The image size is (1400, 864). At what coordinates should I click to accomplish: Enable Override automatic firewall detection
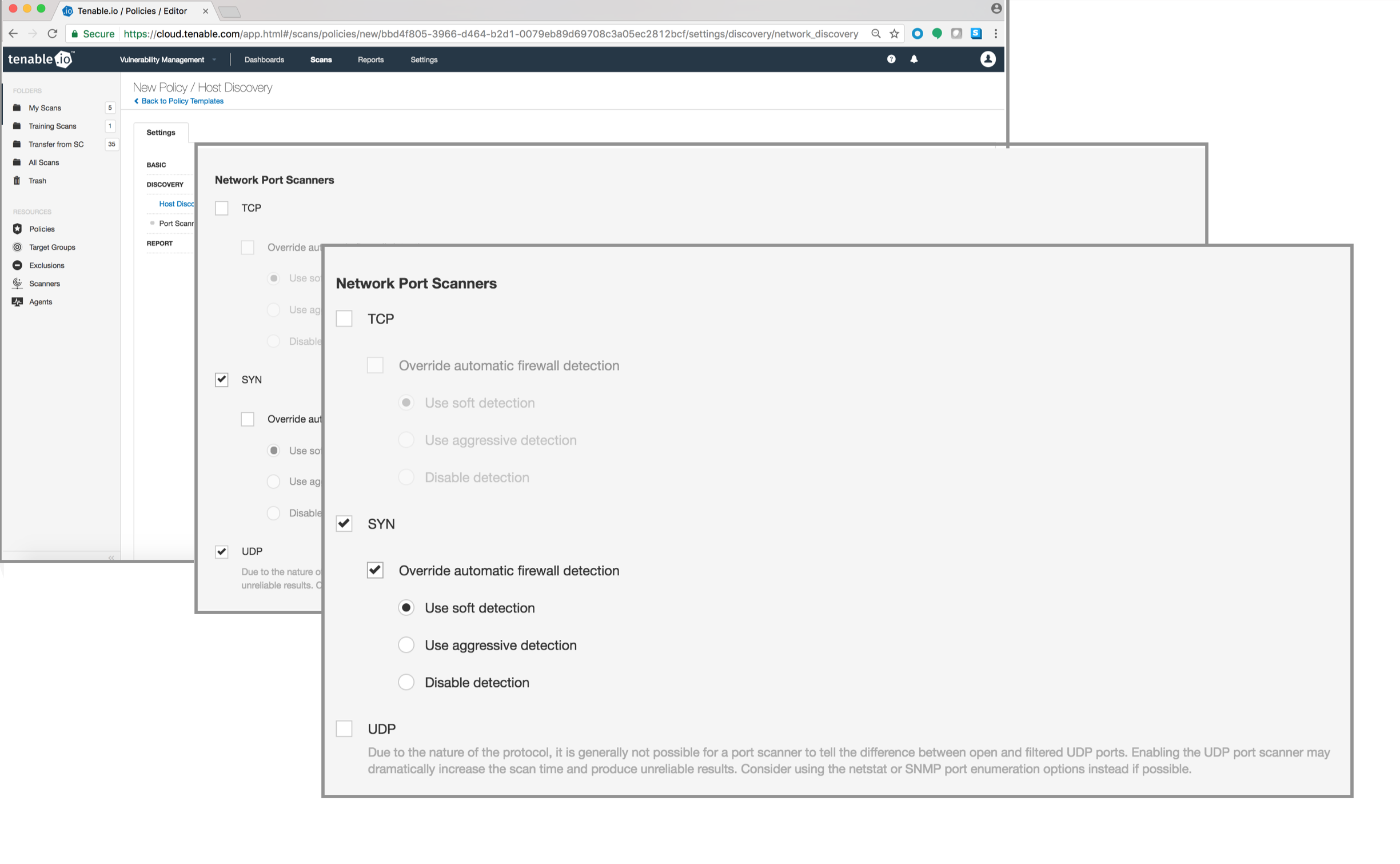coord(375,570)
